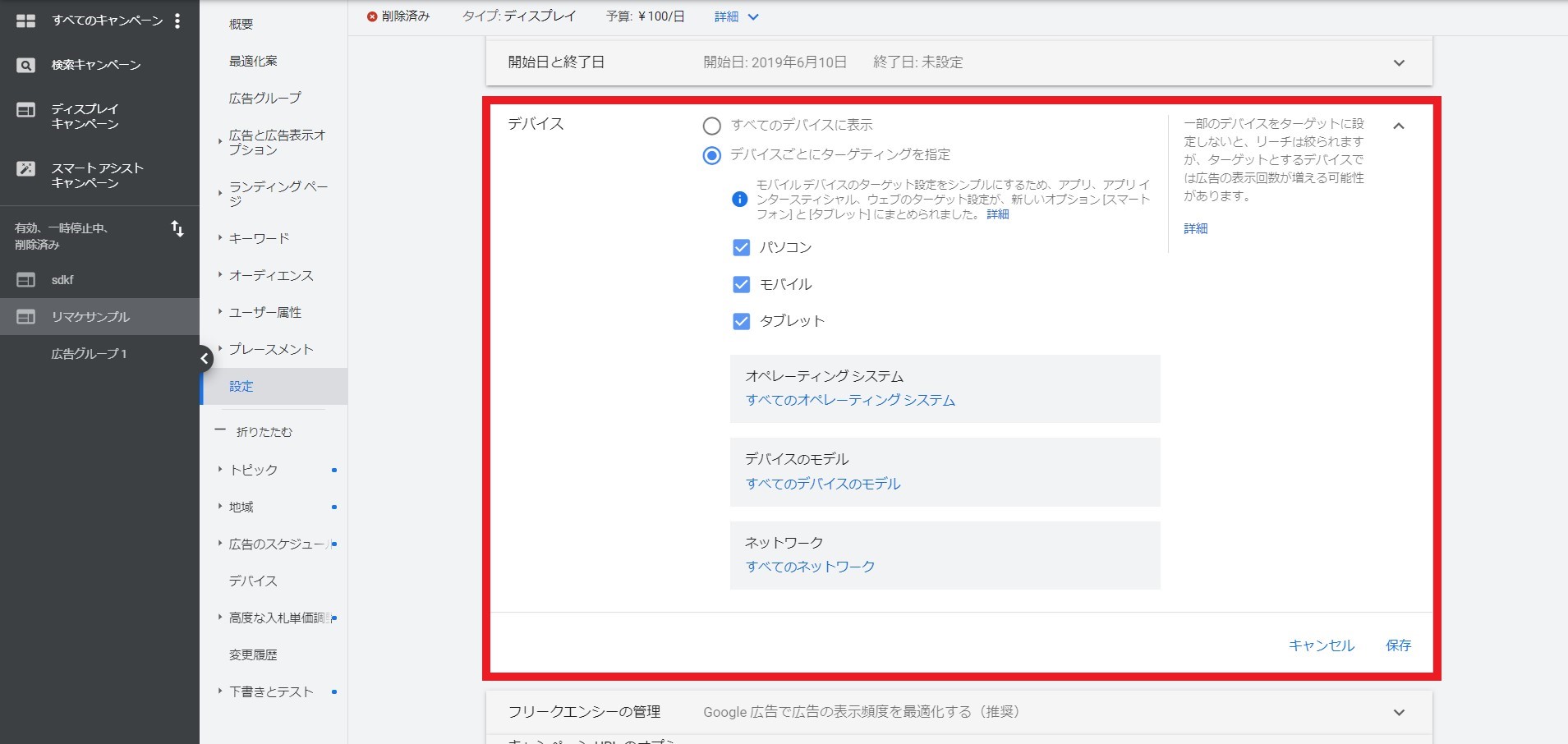Click the 検索キャンペーン magnifier icon

click(26, 65)
